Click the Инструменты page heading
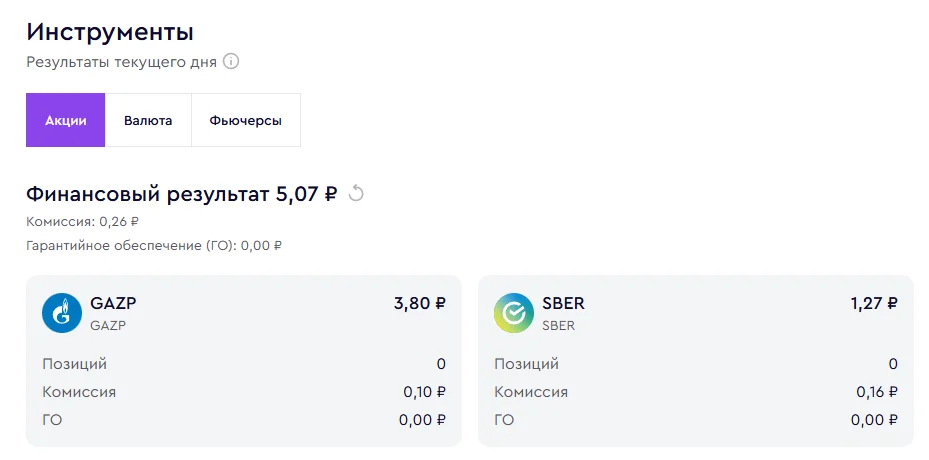The width and height of the screenshot is (929, 460). [x=110, y=32]
